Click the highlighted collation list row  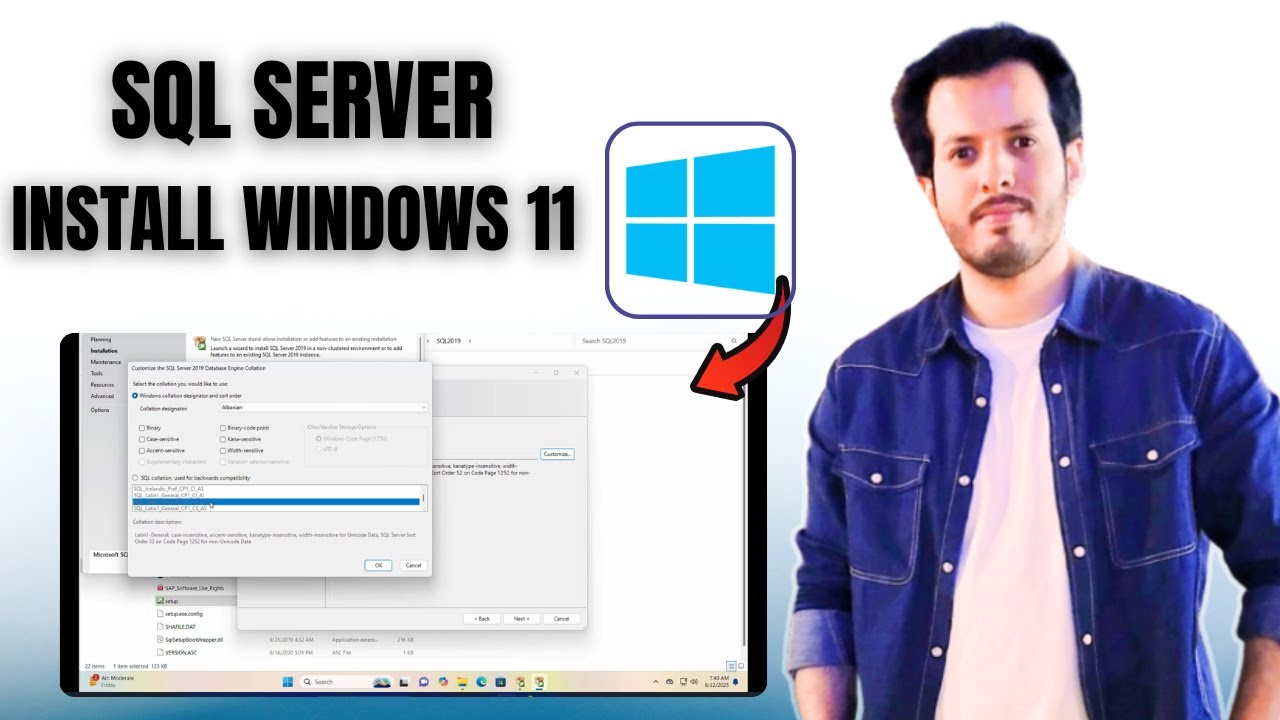[x=276, y=502]
